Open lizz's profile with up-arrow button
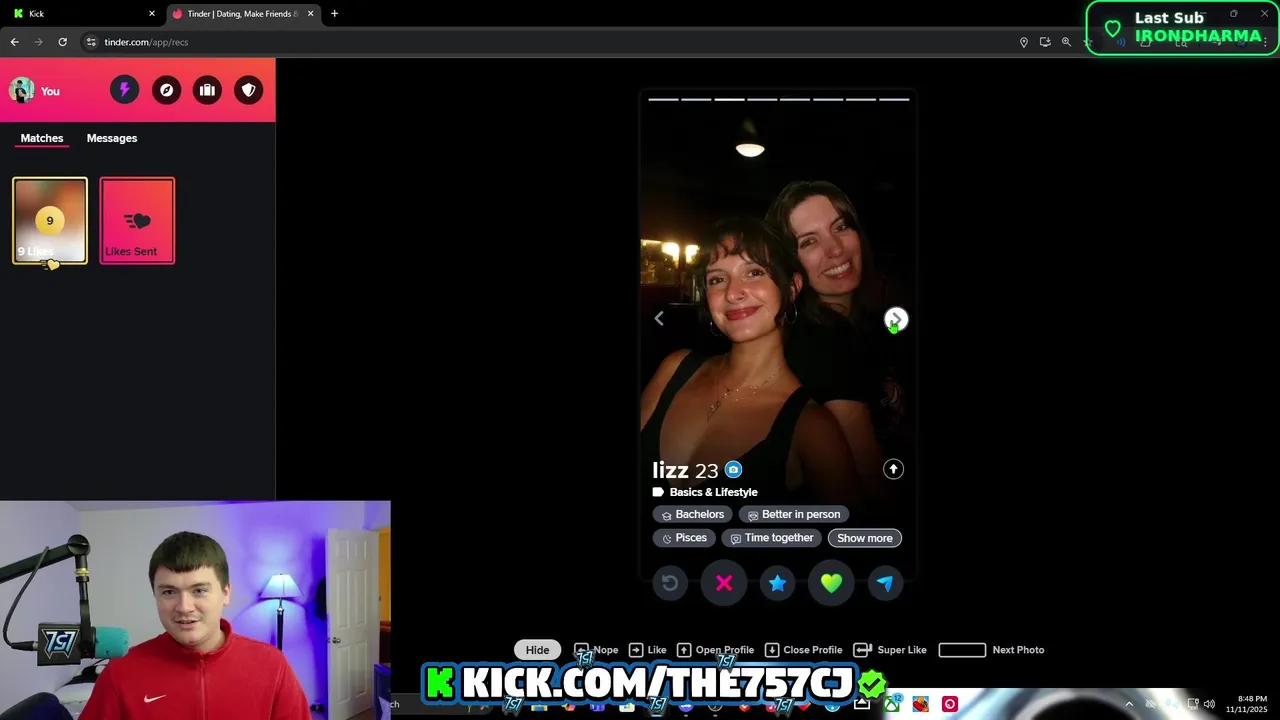 click(x=893, y=469)
